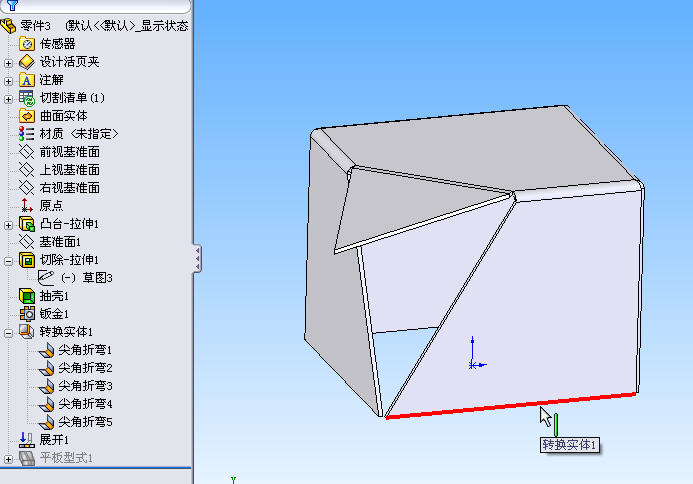The width and height of the screenshot is (693, 484).
Task: Click the 尖角折弯1 sharp bend icon
Action: (46, 350)
